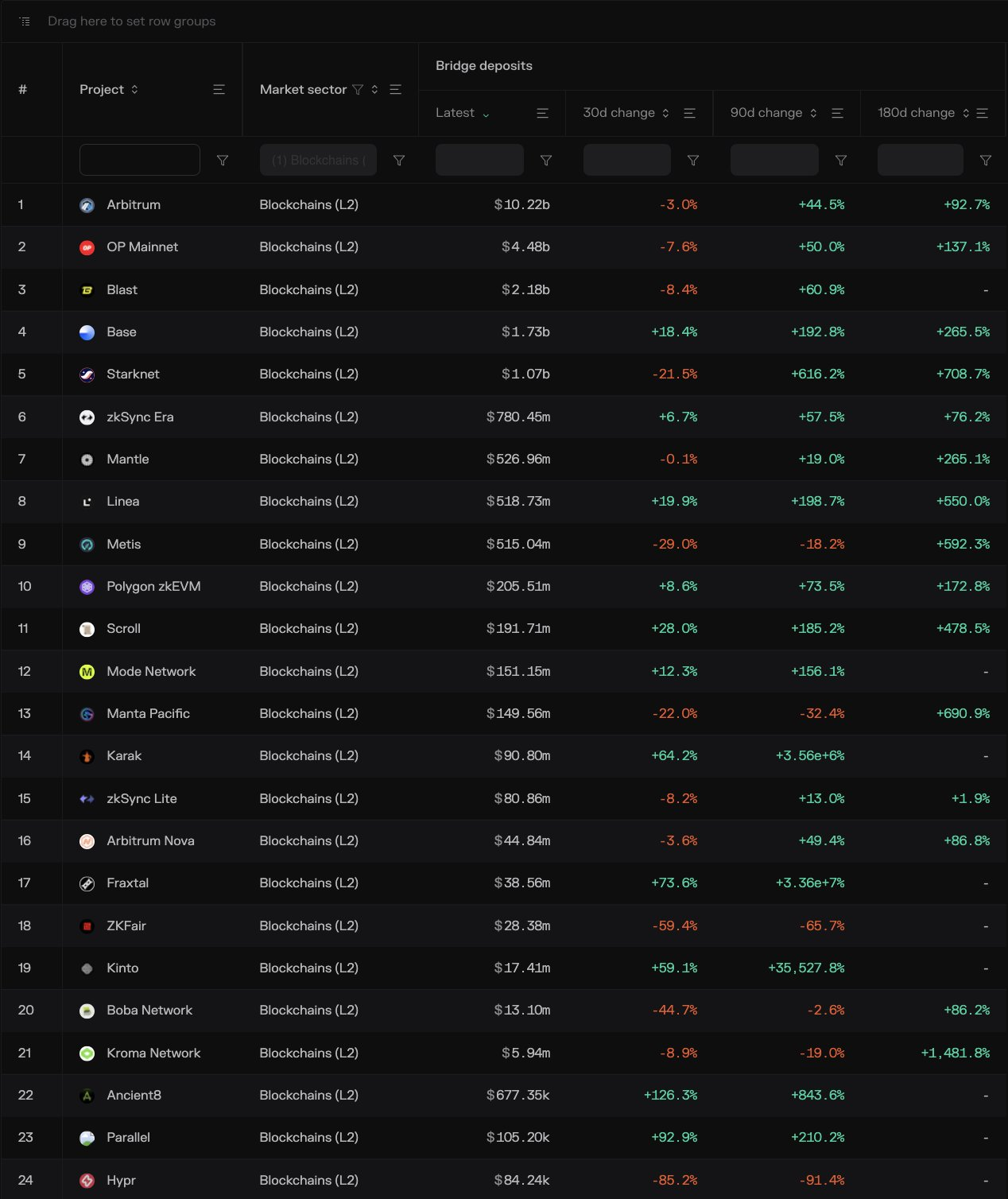This screenshot has width=1008, height=1199.
Task: Toggle sort order for the 90d change column
Action: tap(812, 113)
